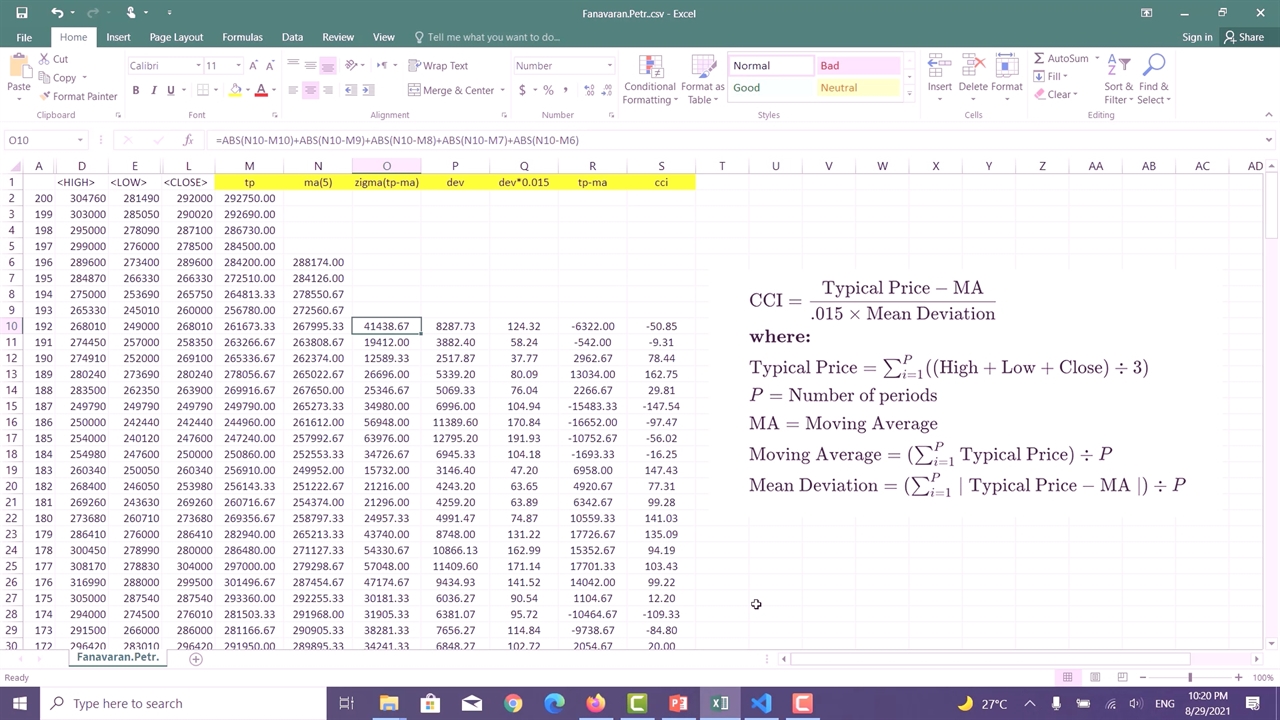Click Sign in link
This screenshot has width=1280, height=720.
point(1197,37)
